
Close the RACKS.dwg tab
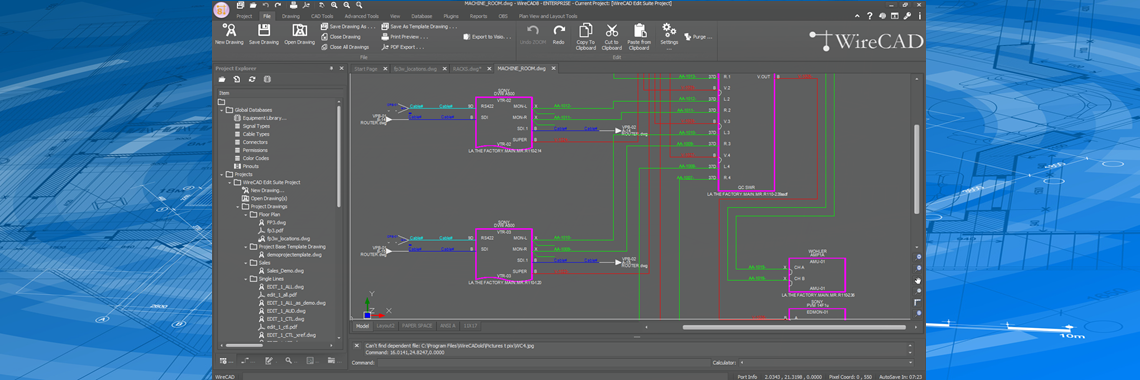(x=489, y=68)
